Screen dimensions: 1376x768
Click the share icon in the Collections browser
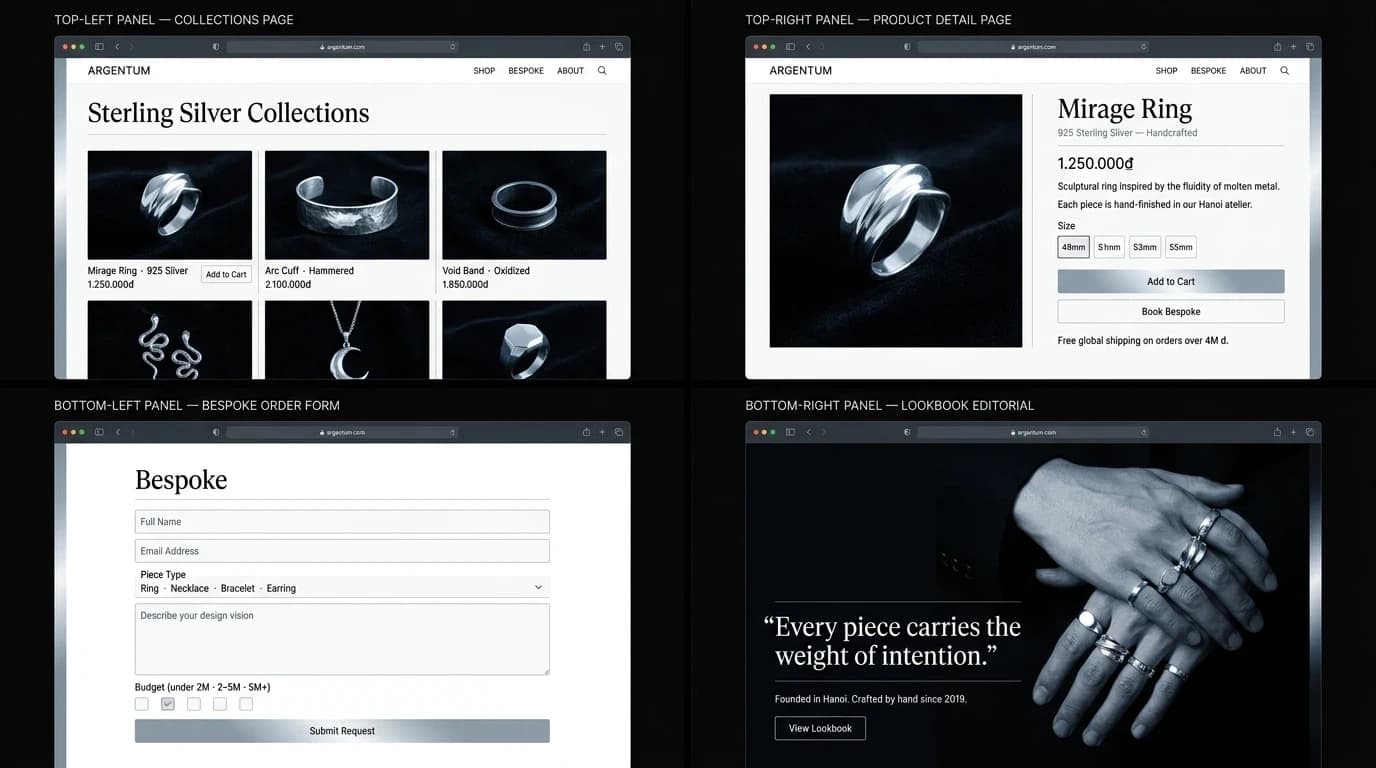586,47
